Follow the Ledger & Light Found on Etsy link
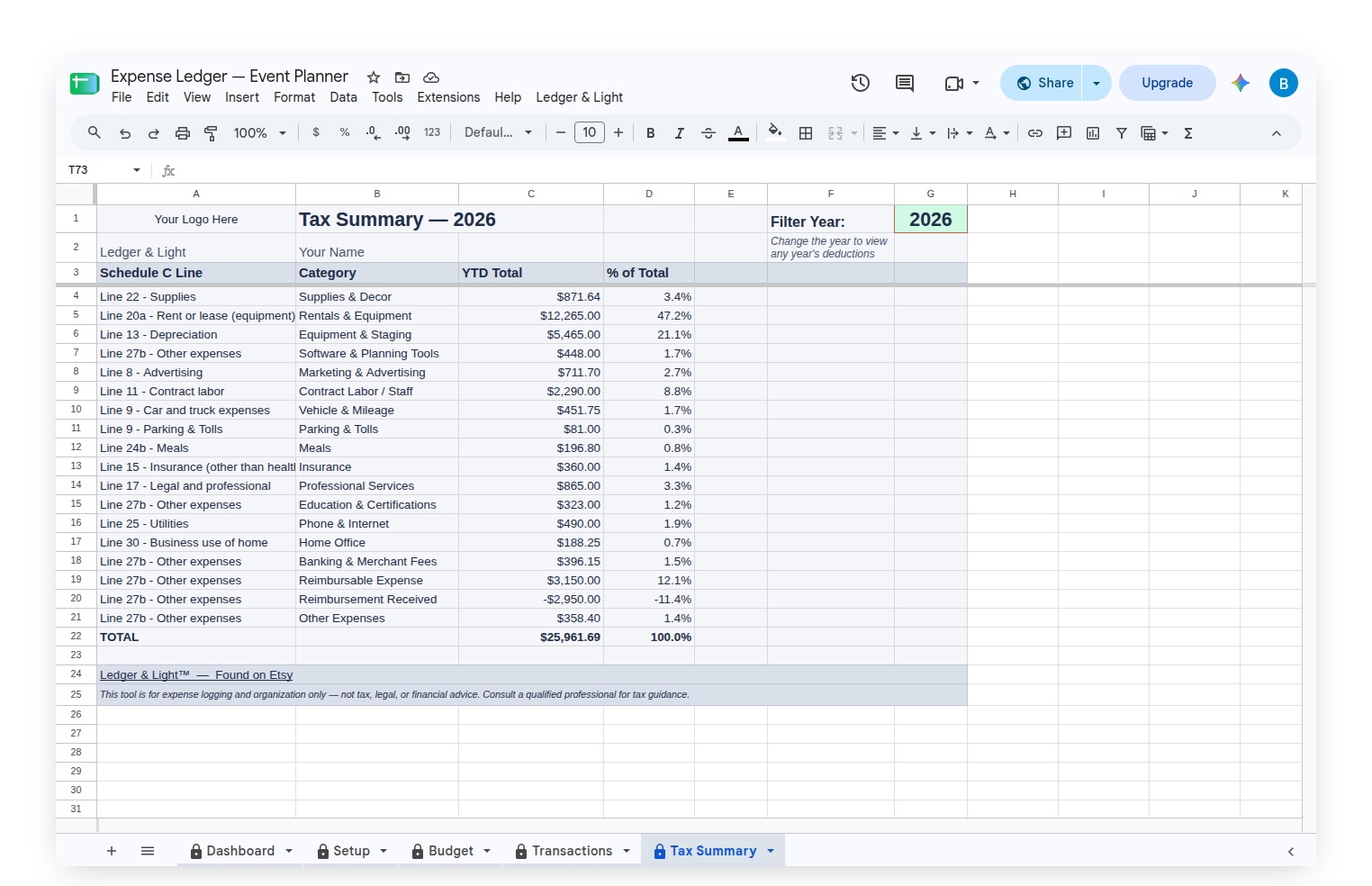This screenshot has width=1372, height=886. (x=196, y=675)
